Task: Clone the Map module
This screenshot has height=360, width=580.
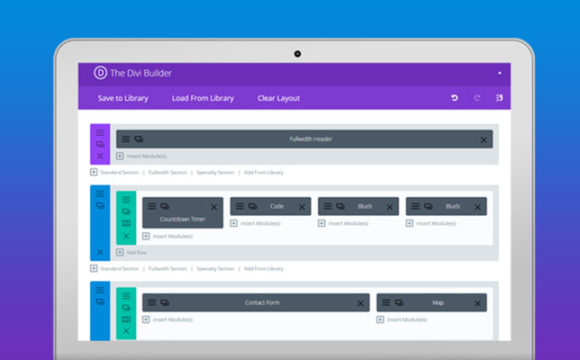Action: (399, 302)
